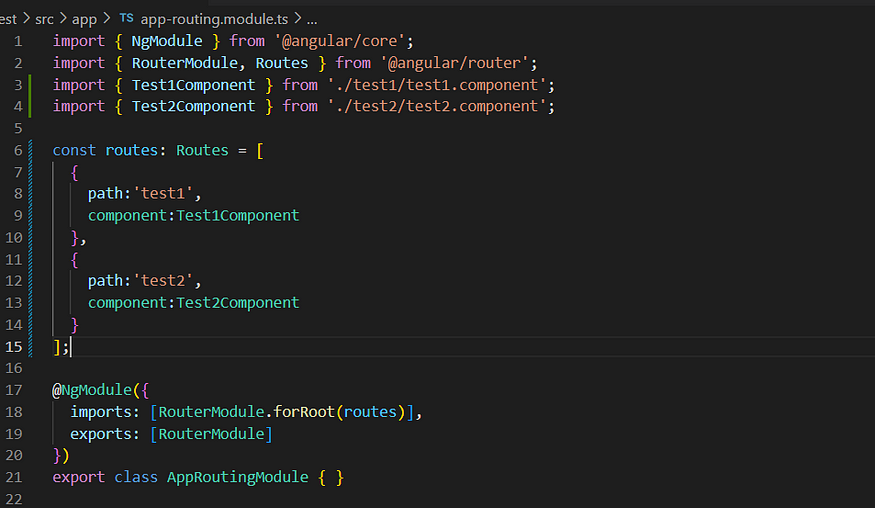This screenshot has width=875, height=508.
Task: Click the class keyword on line 21
Action: coord(136,478)
